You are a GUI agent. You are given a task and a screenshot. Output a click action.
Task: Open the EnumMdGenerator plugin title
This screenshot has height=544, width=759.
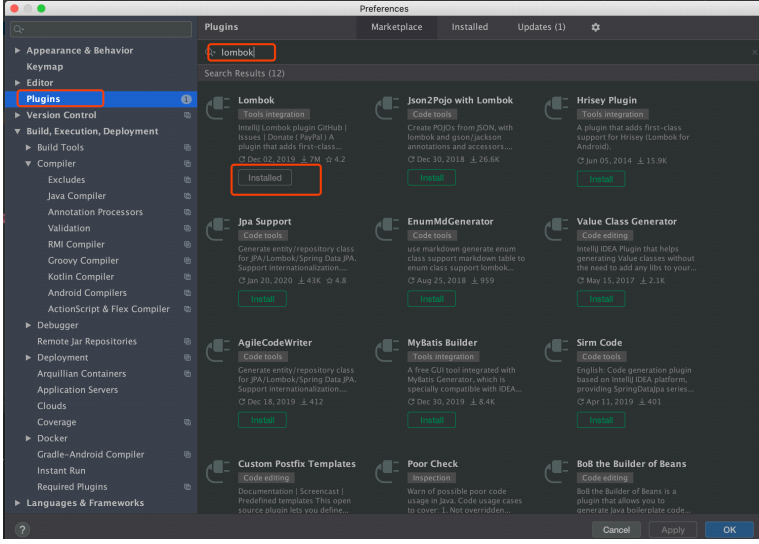(450, 221)
